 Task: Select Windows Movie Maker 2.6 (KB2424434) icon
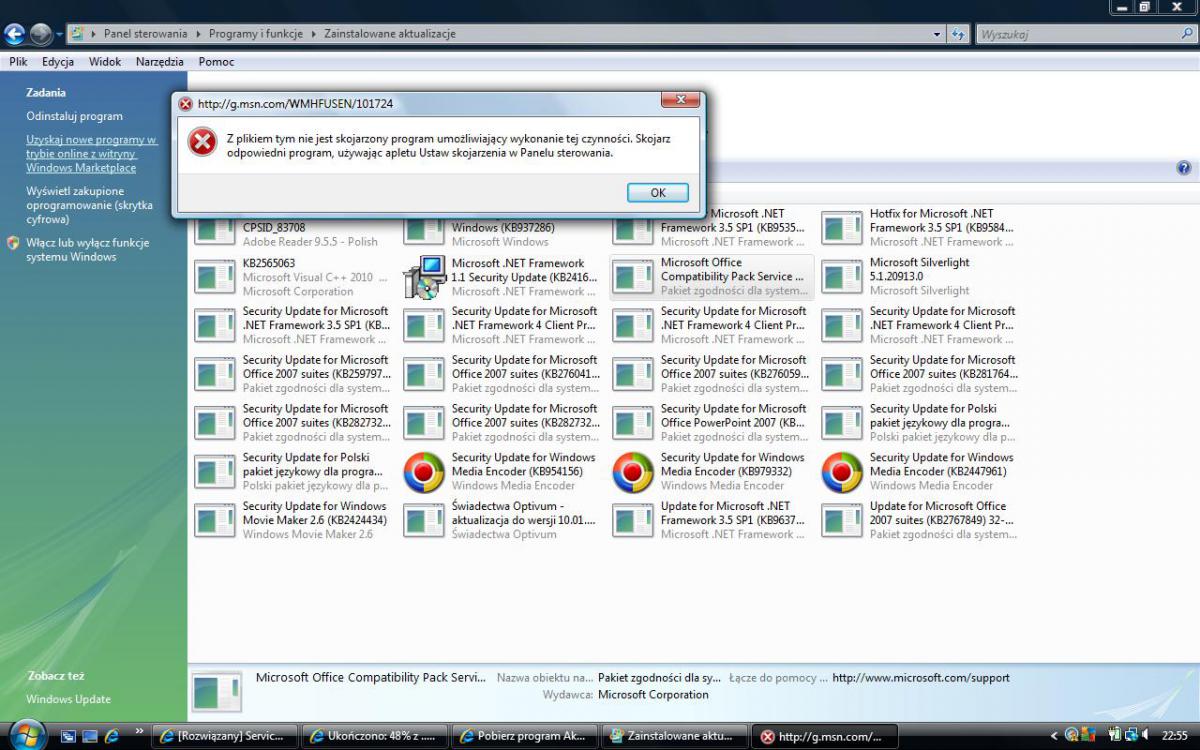click(214, 520)
